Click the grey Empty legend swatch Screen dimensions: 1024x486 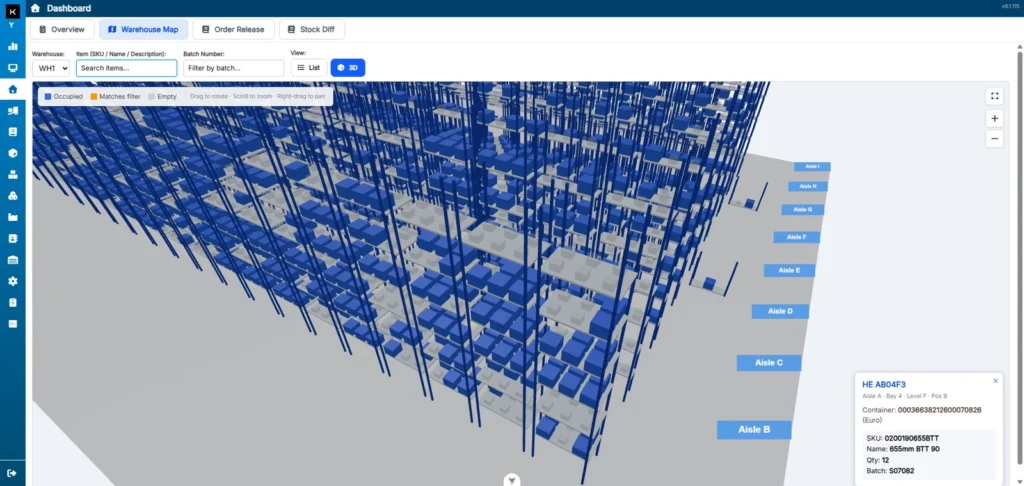pyautogui.click(x=152, y=97)
